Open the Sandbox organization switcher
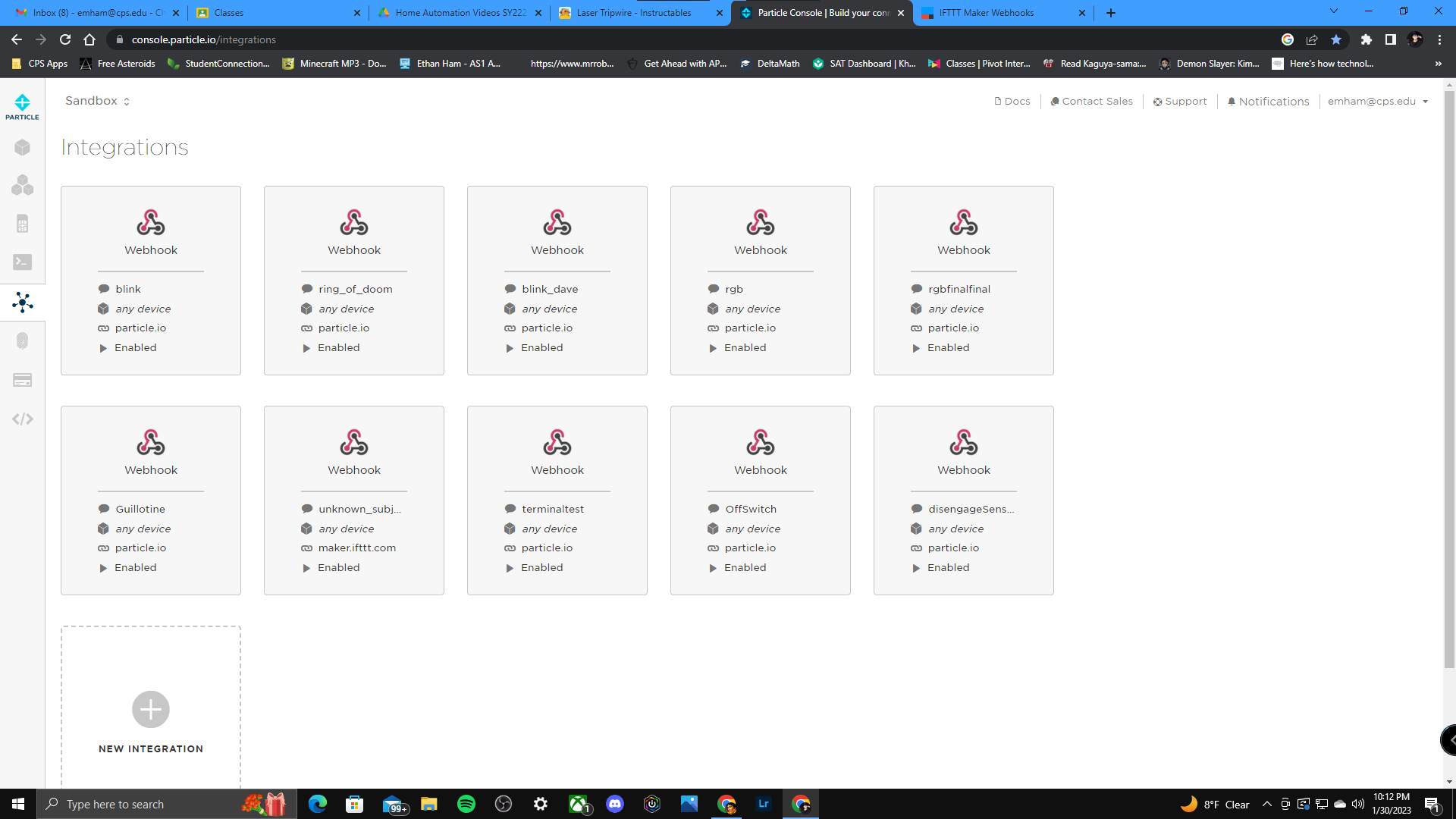The image size is (1456, 819). tap(97, 100)
